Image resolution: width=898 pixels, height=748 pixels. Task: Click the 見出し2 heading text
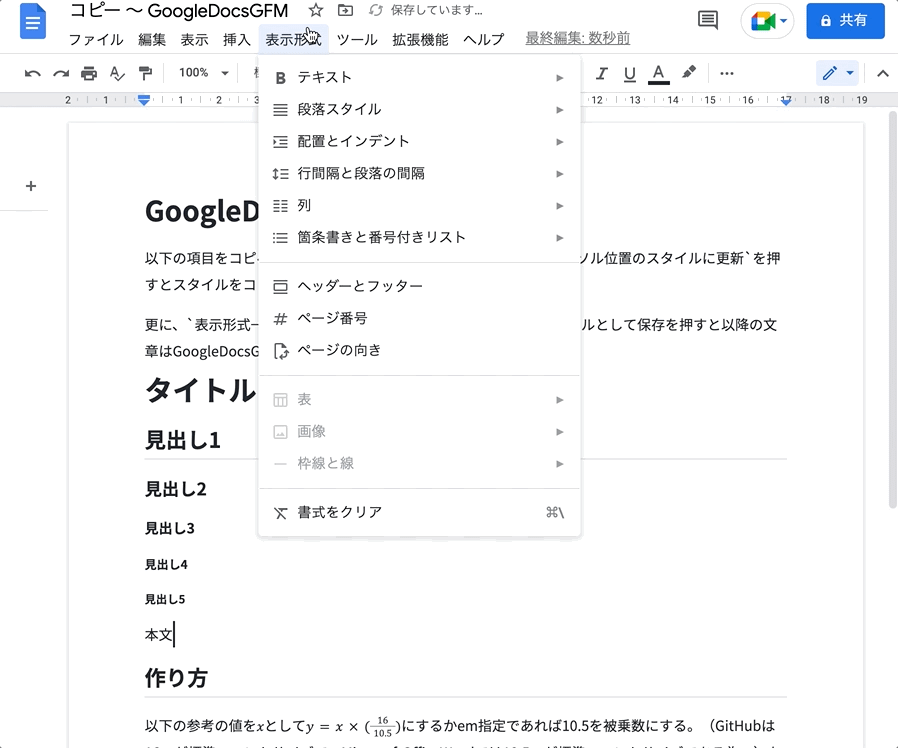point(175,489)
